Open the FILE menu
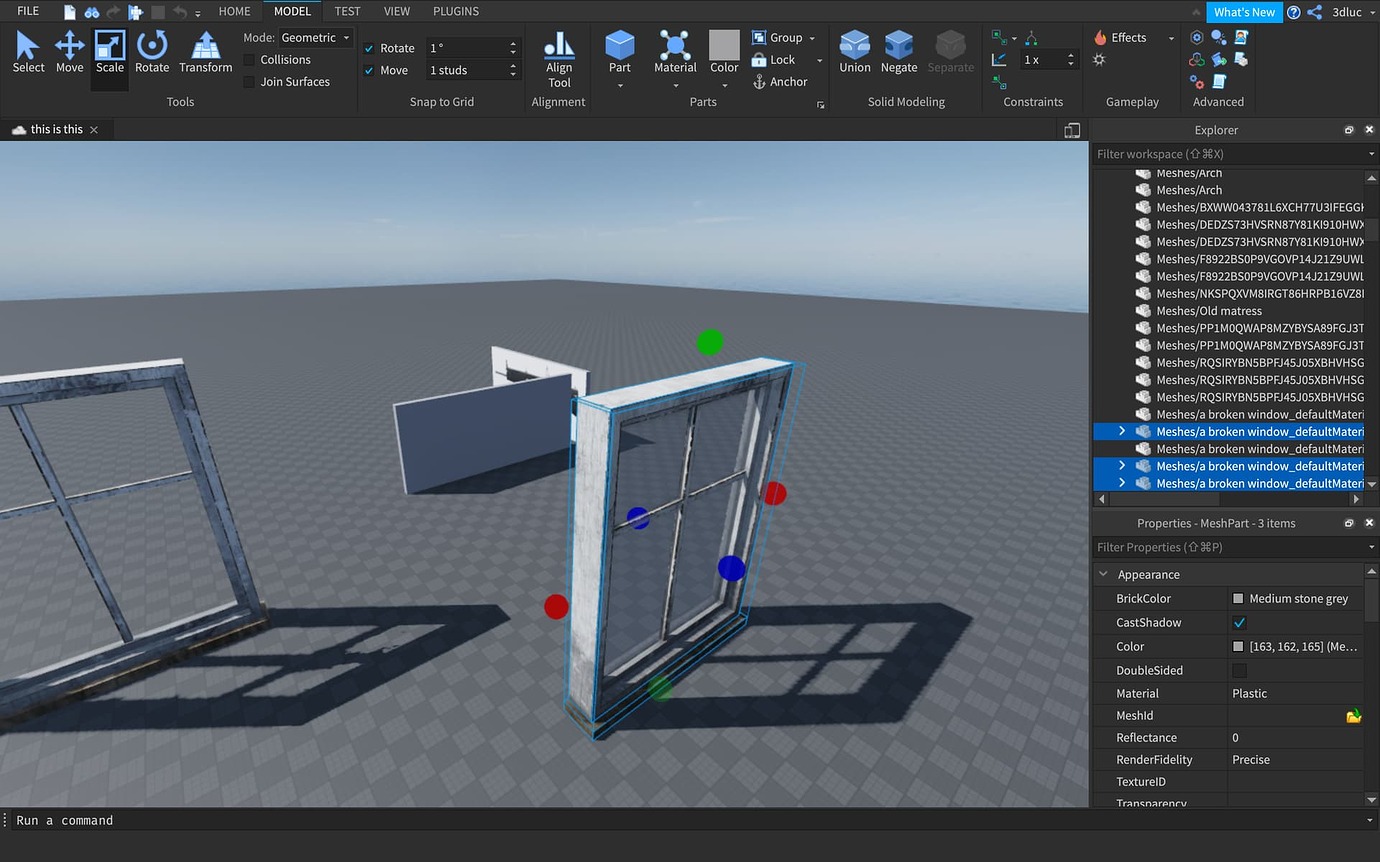 (26, 11)
